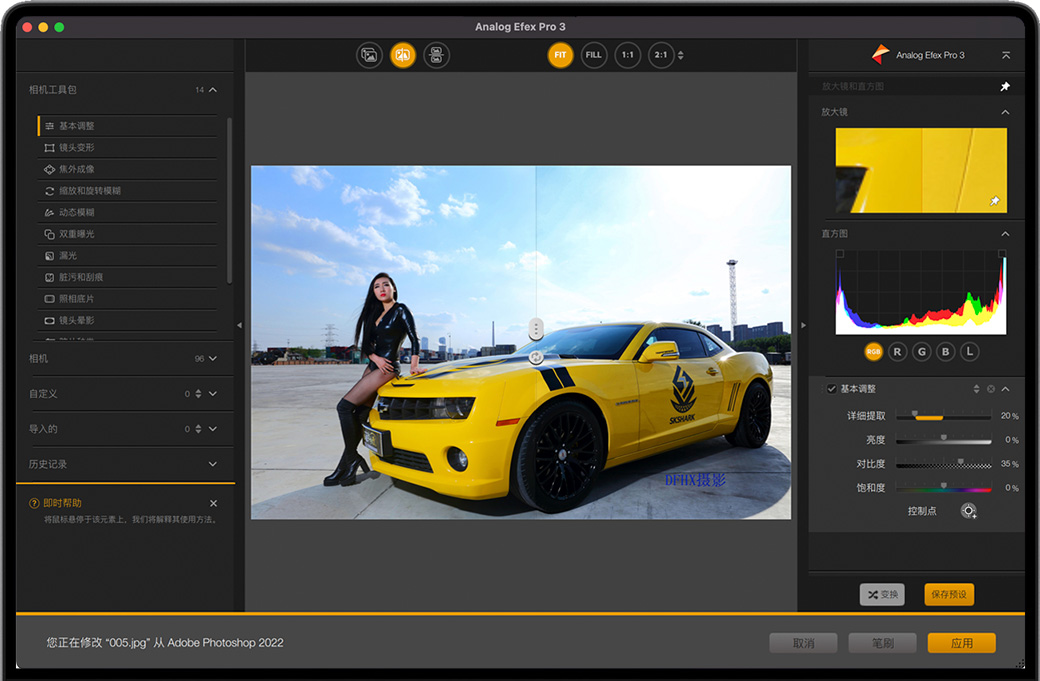1040x681 pixels.
Task: Set zoom to FILL
Action: point(593,55)
